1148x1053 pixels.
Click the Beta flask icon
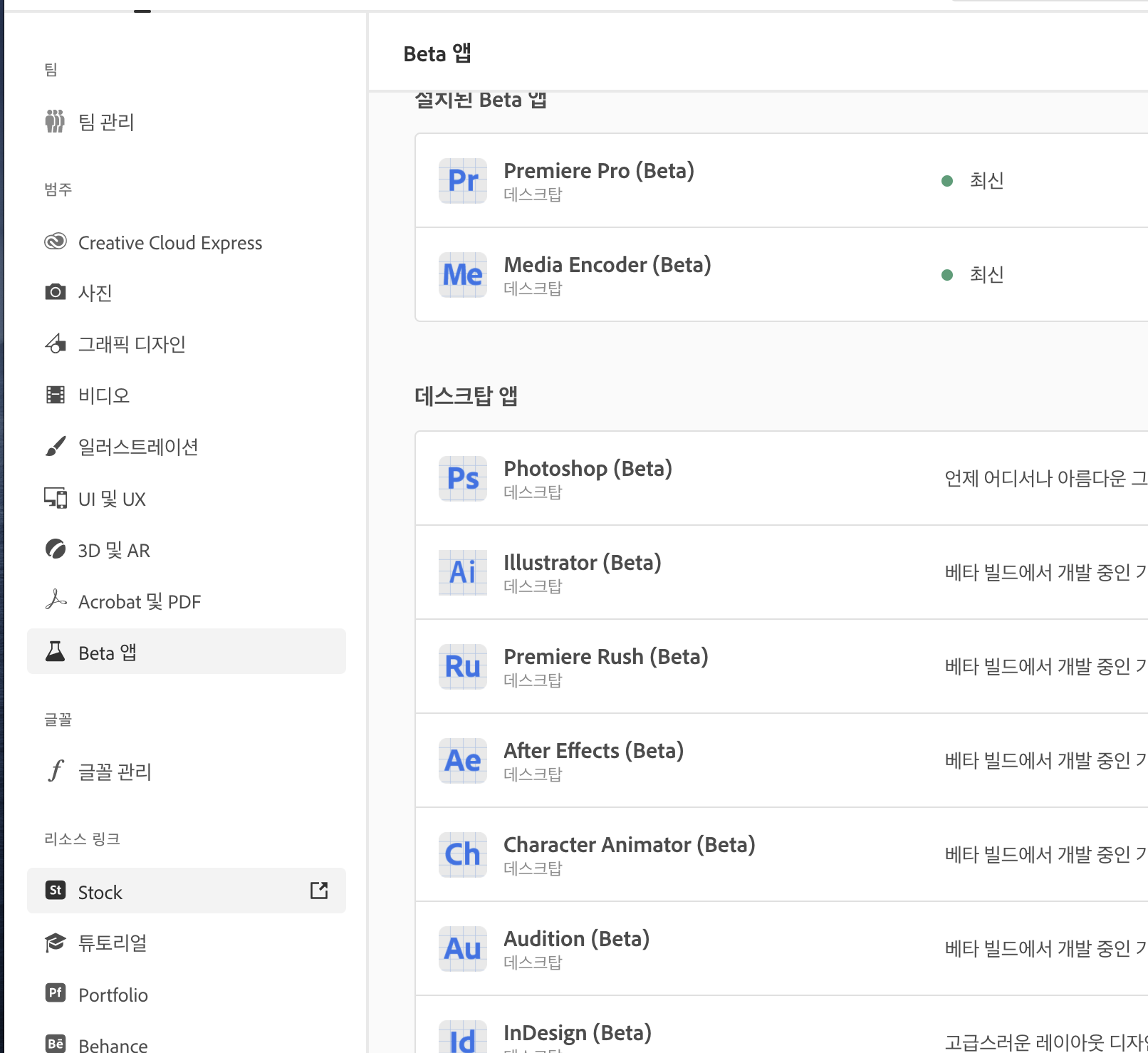56,651
